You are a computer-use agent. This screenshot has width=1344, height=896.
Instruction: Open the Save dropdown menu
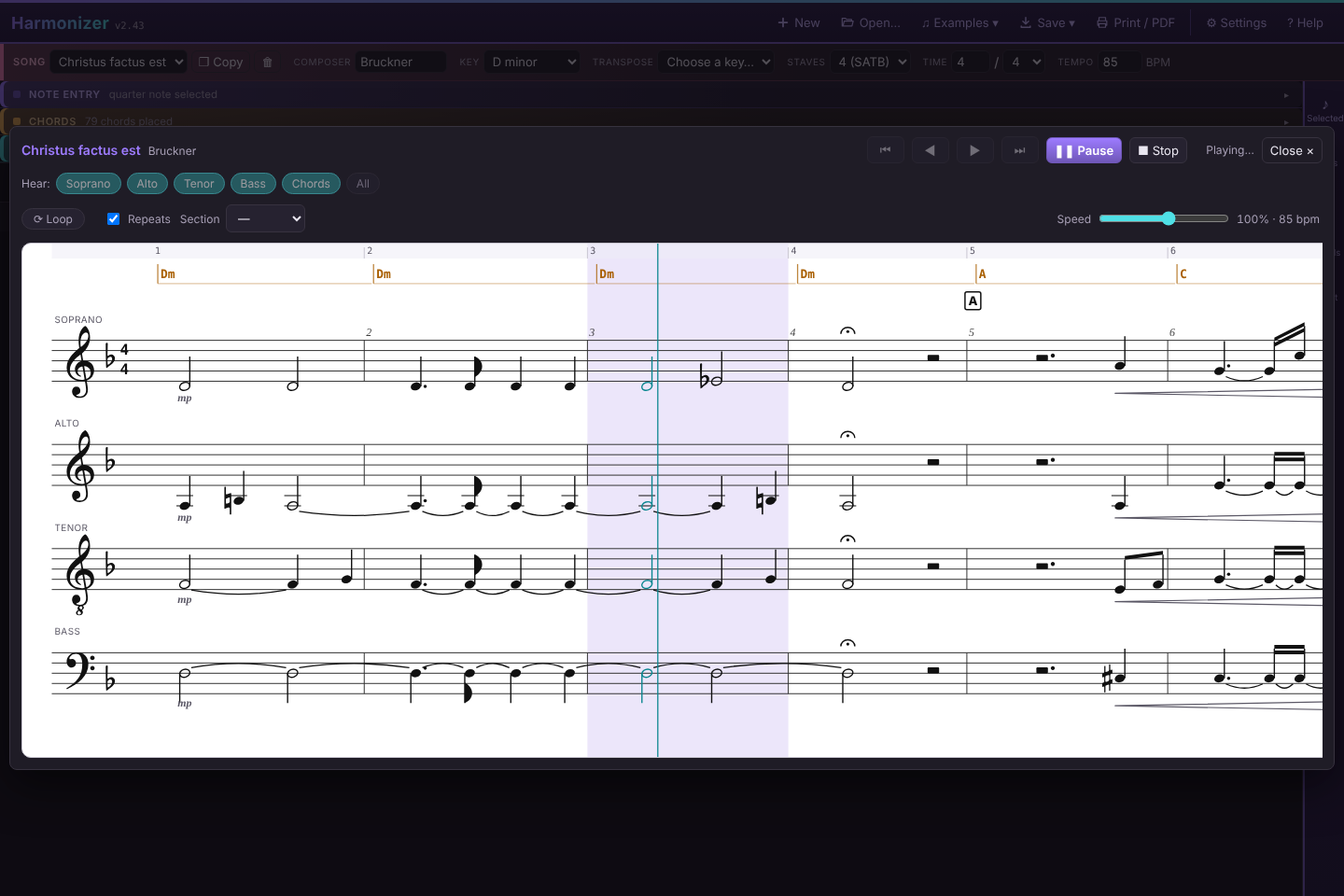[1047, 23]
